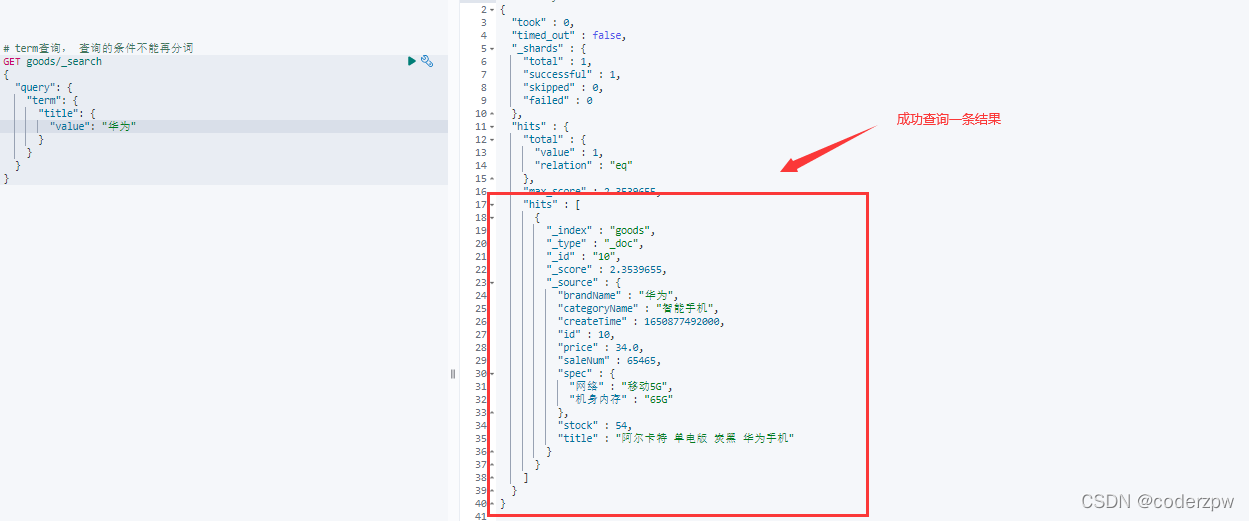Click the request line GET goods/_search

point(52,61)
